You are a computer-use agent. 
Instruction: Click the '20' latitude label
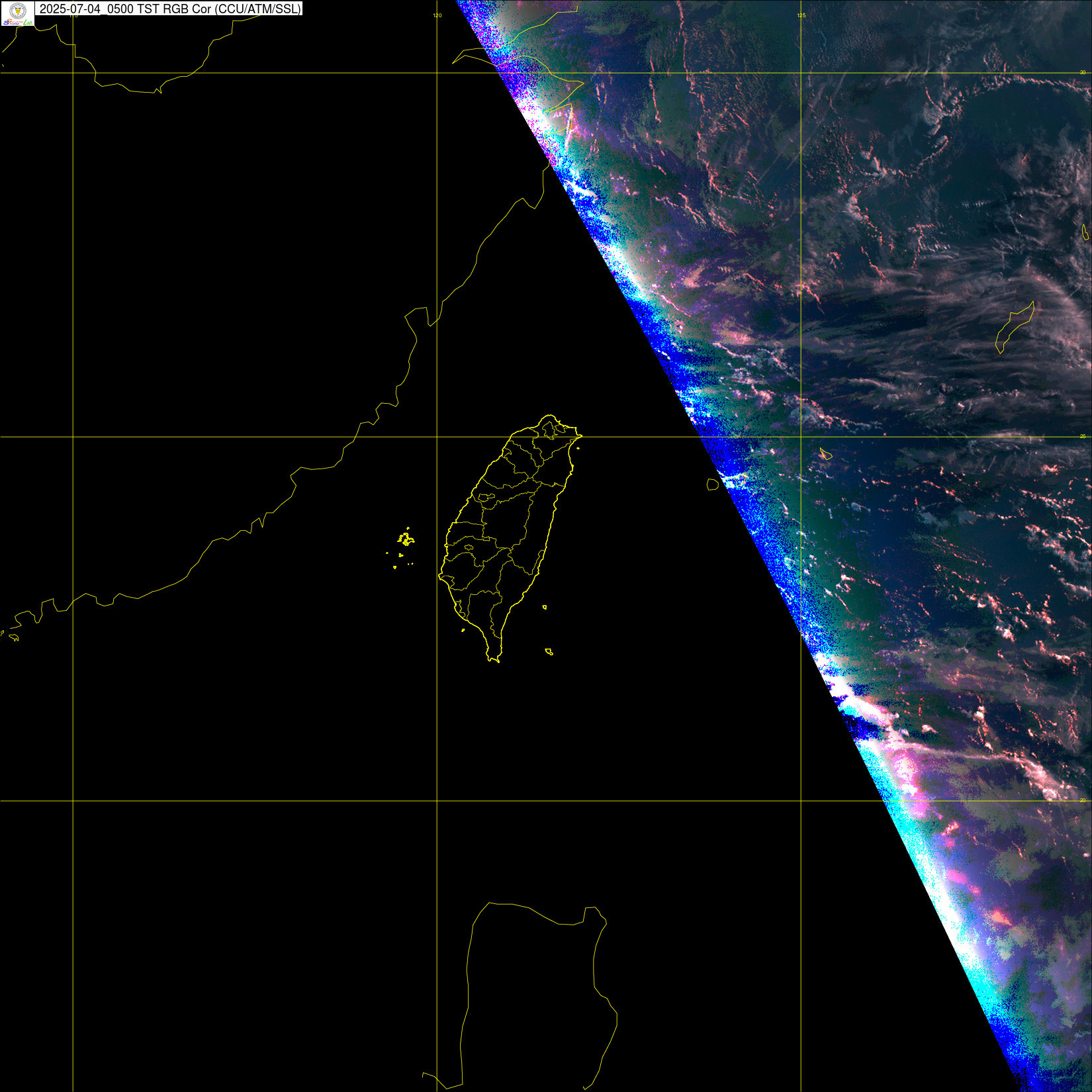(x=1083, y=800)
